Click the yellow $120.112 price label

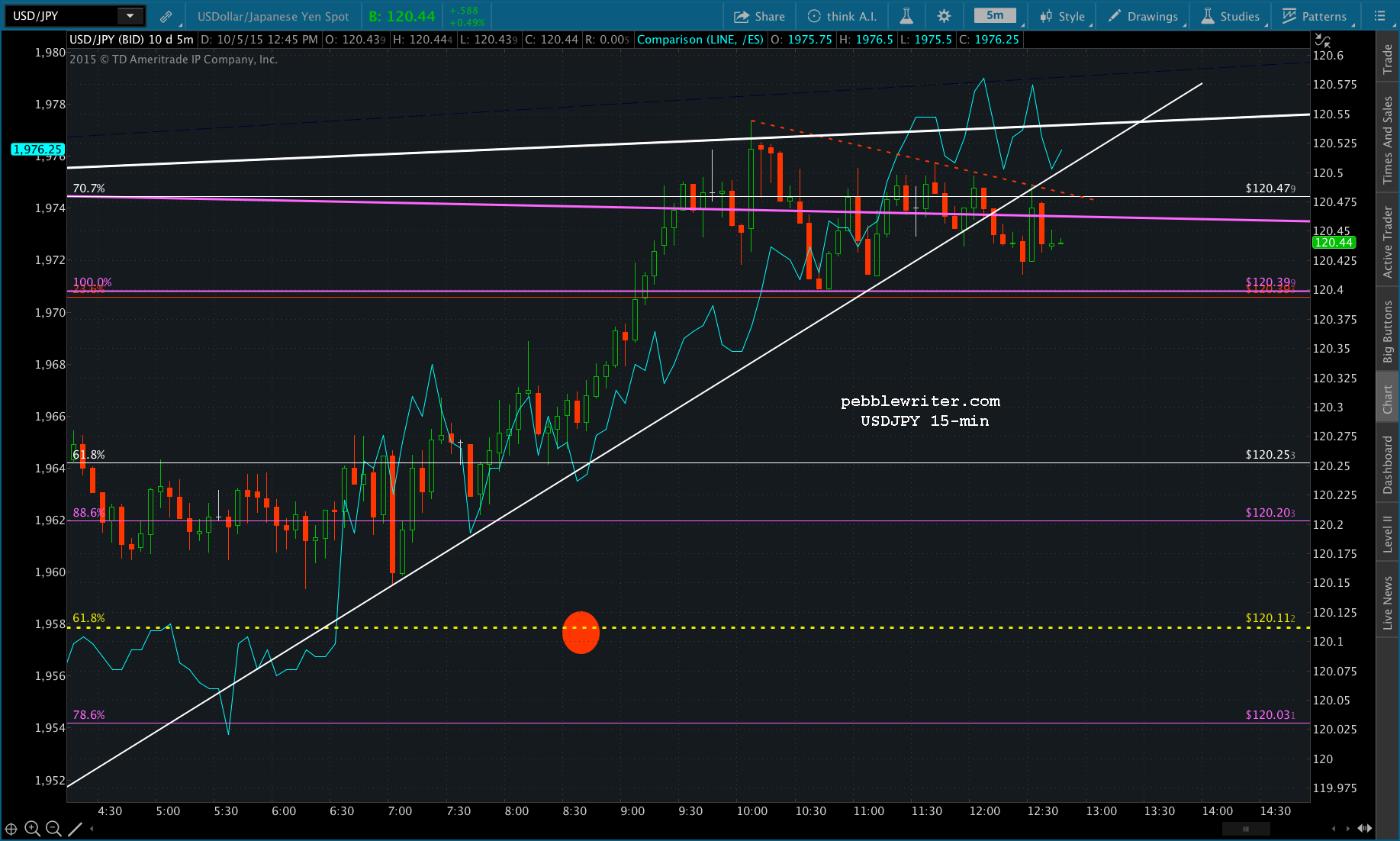pos(1270,618)
